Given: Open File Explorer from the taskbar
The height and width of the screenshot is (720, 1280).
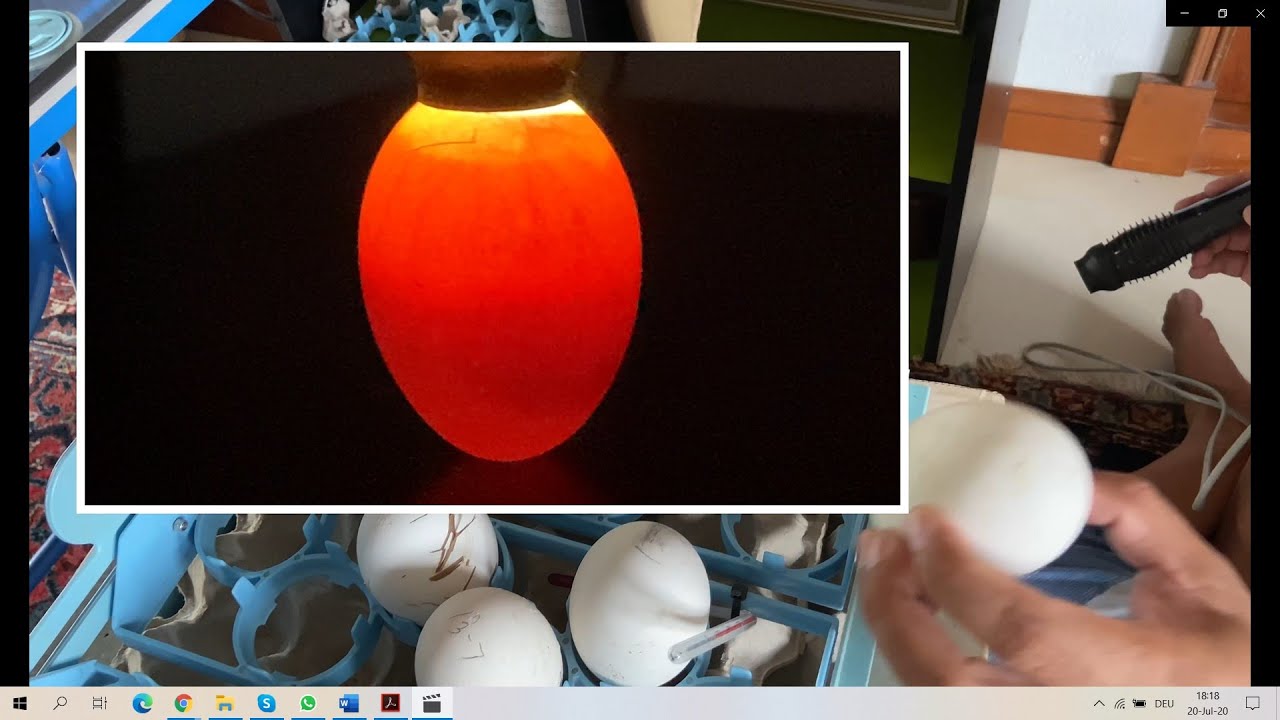Looking at the screenshot, I should tap(225, 703).
